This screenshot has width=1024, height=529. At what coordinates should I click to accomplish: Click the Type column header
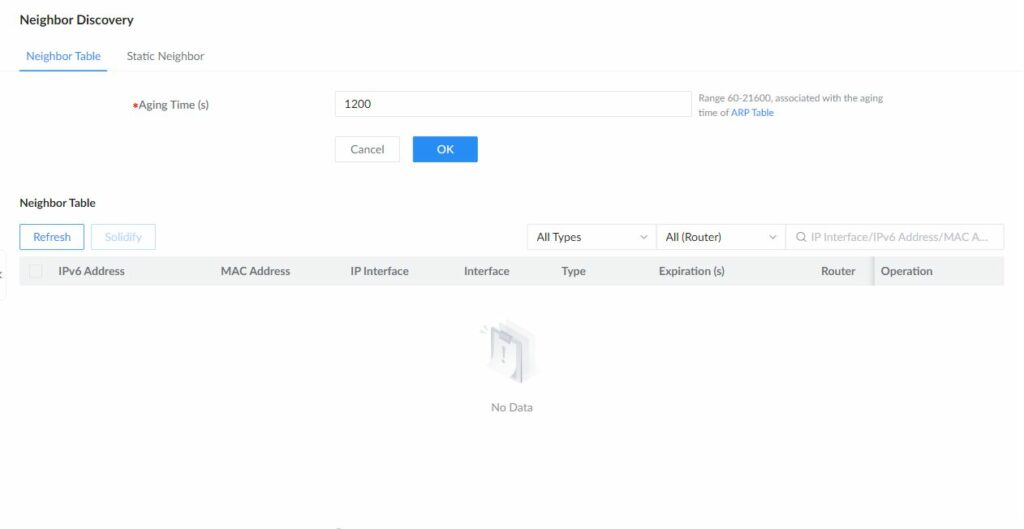point(573,271)
